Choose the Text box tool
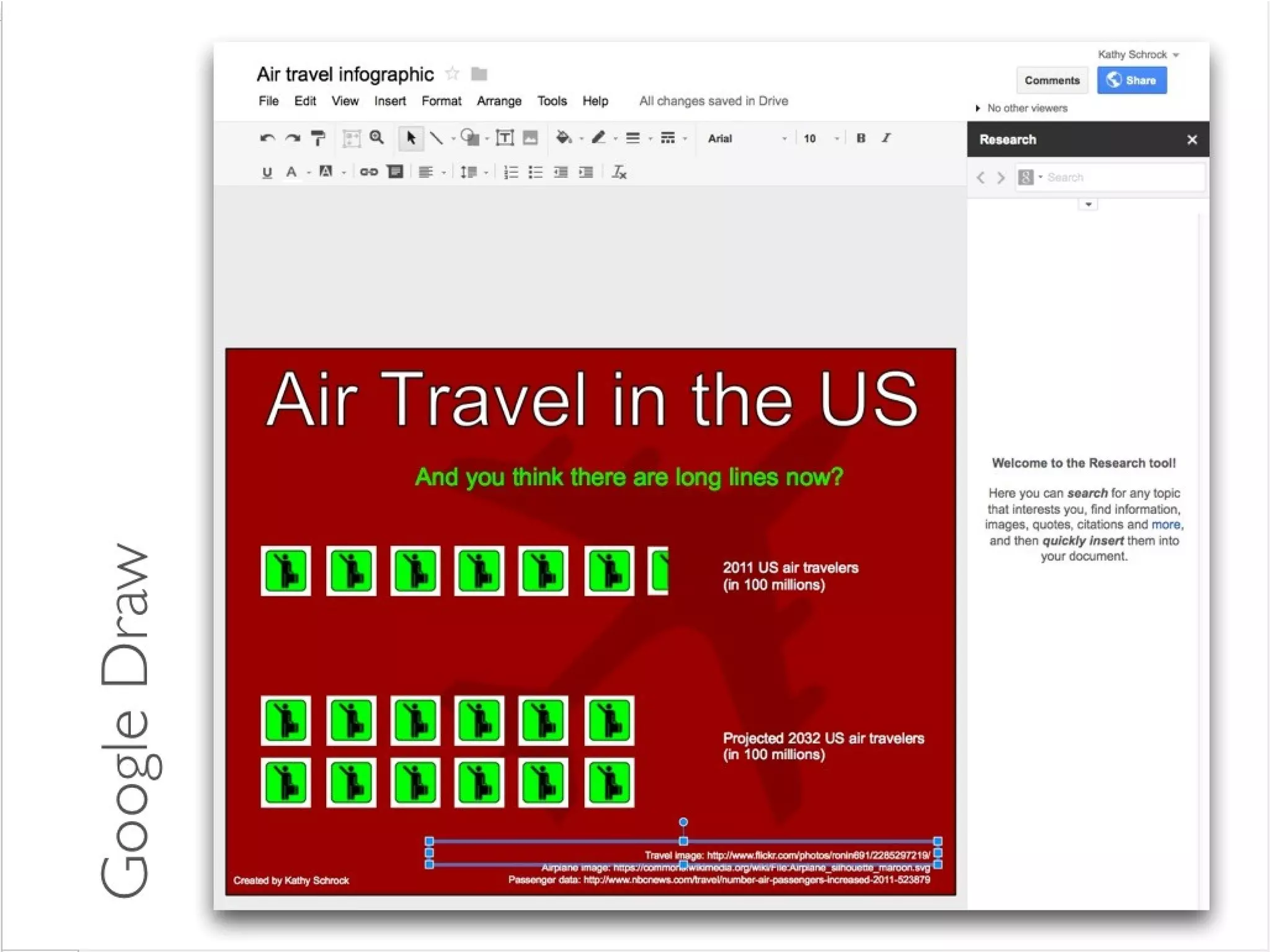This screenshot has height=952, width=1270. (505, 138)
